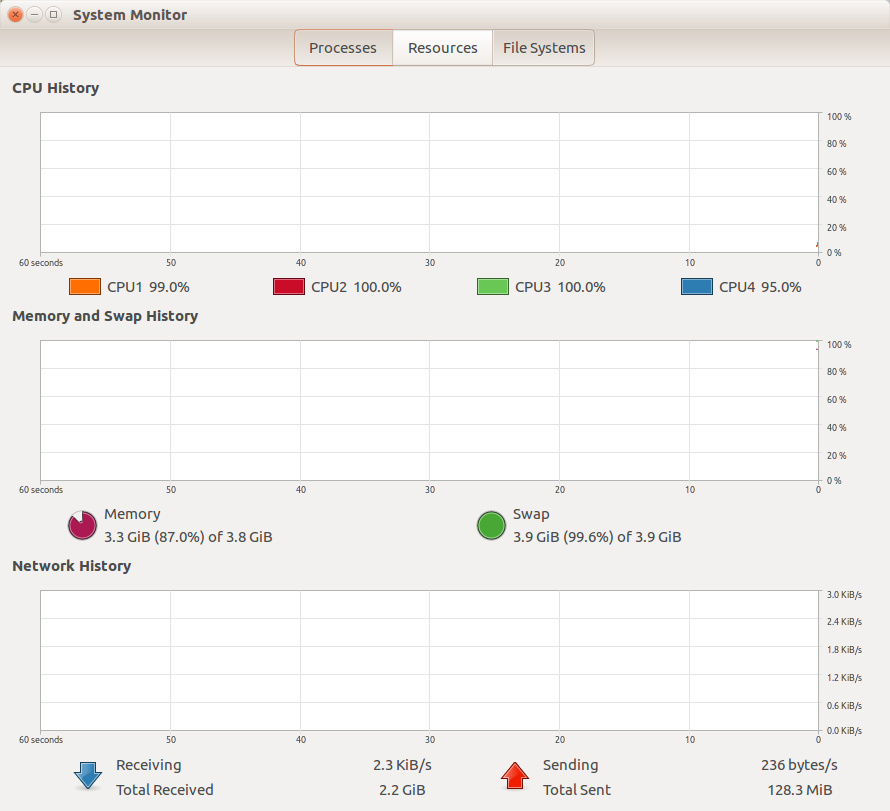
Task: Select the Resources tab
Action: [442, 48]
